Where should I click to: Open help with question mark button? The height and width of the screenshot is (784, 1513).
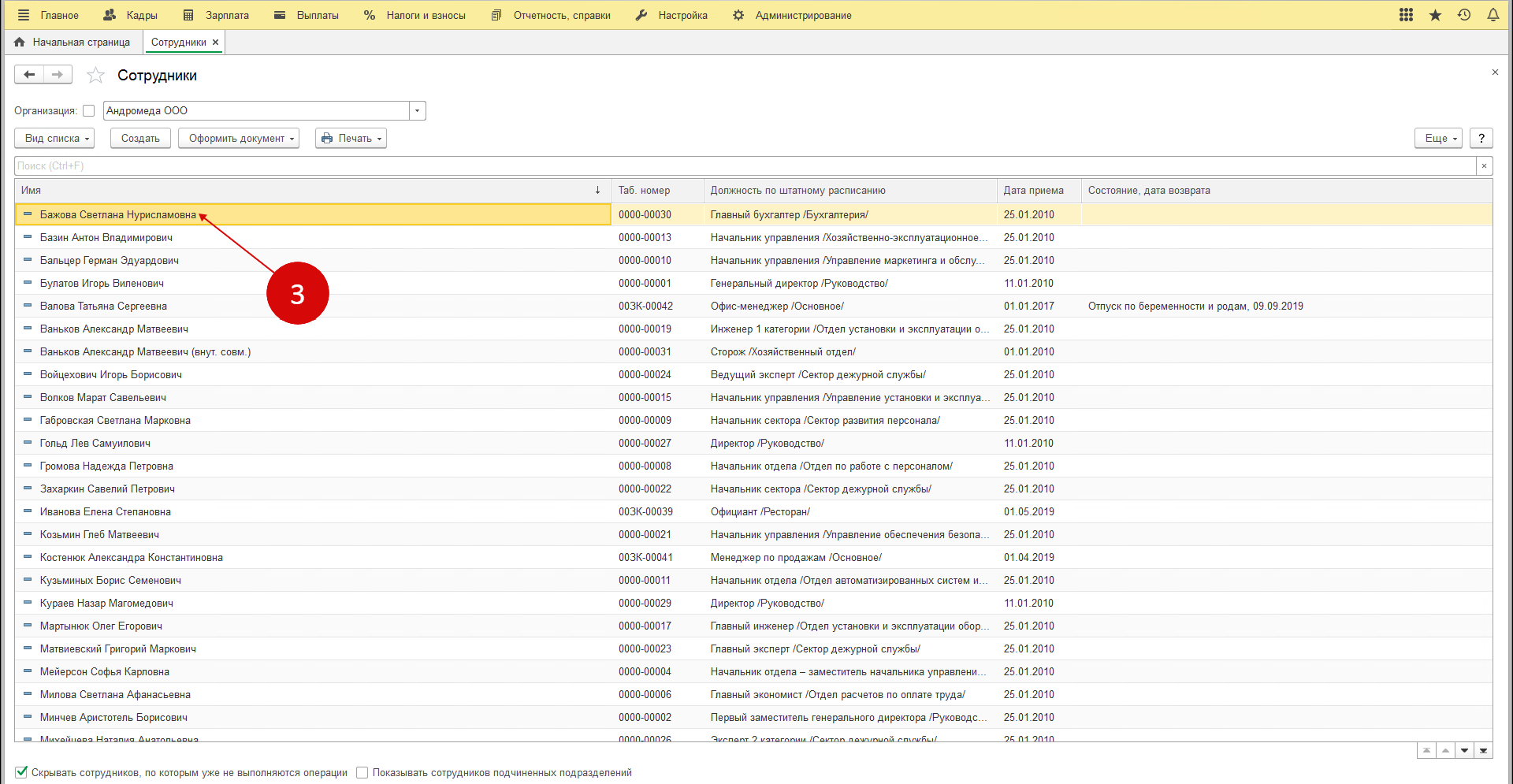pos(1481,138)
